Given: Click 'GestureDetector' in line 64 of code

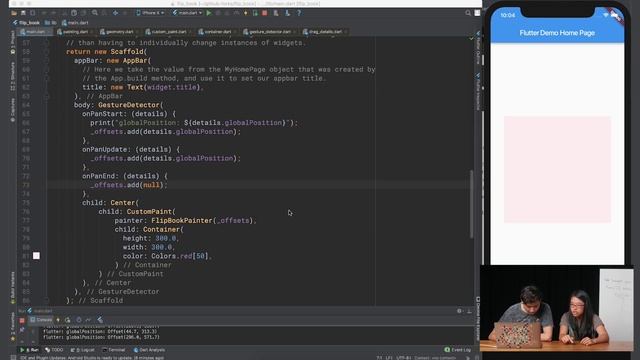Looking at the screenshot, I should (x=129, y=105).
